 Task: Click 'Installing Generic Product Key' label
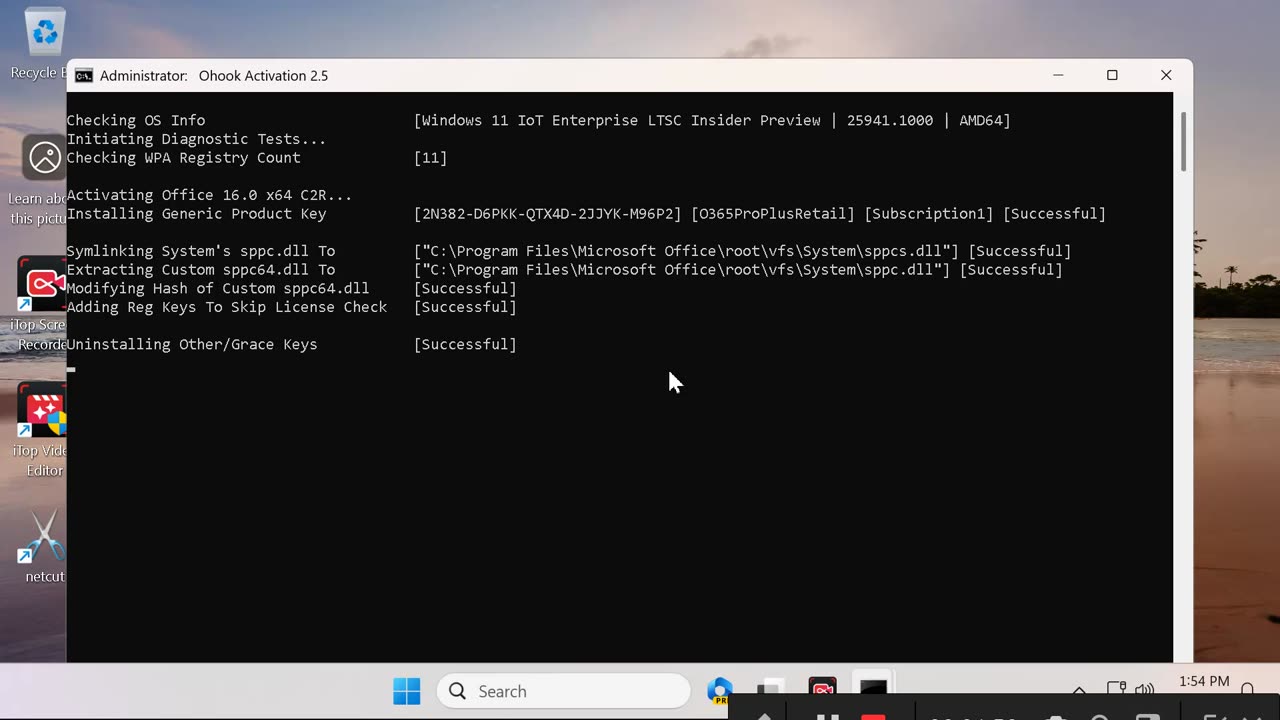click(x=196, y=213)
